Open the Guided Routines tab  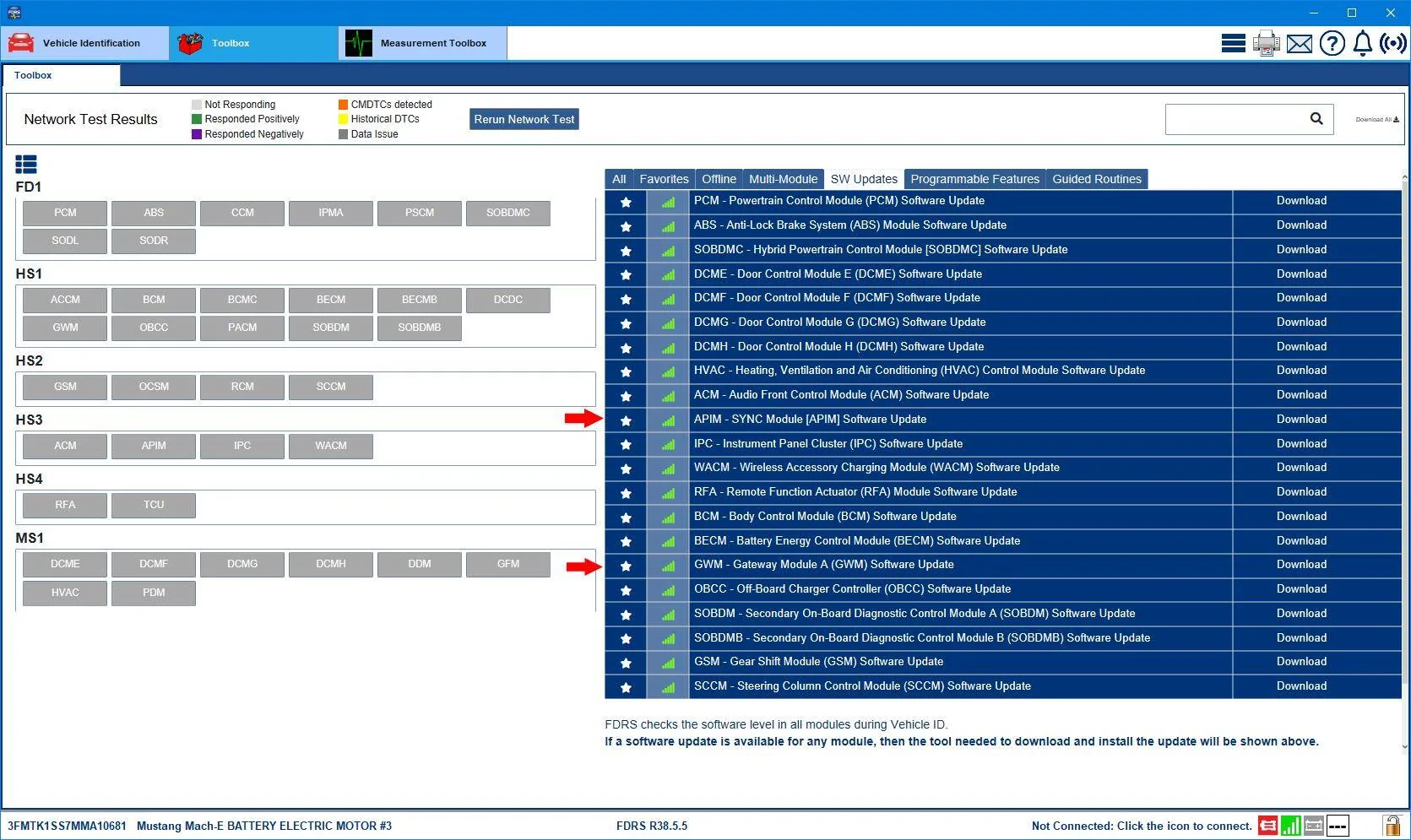(x=1096, y=179)
